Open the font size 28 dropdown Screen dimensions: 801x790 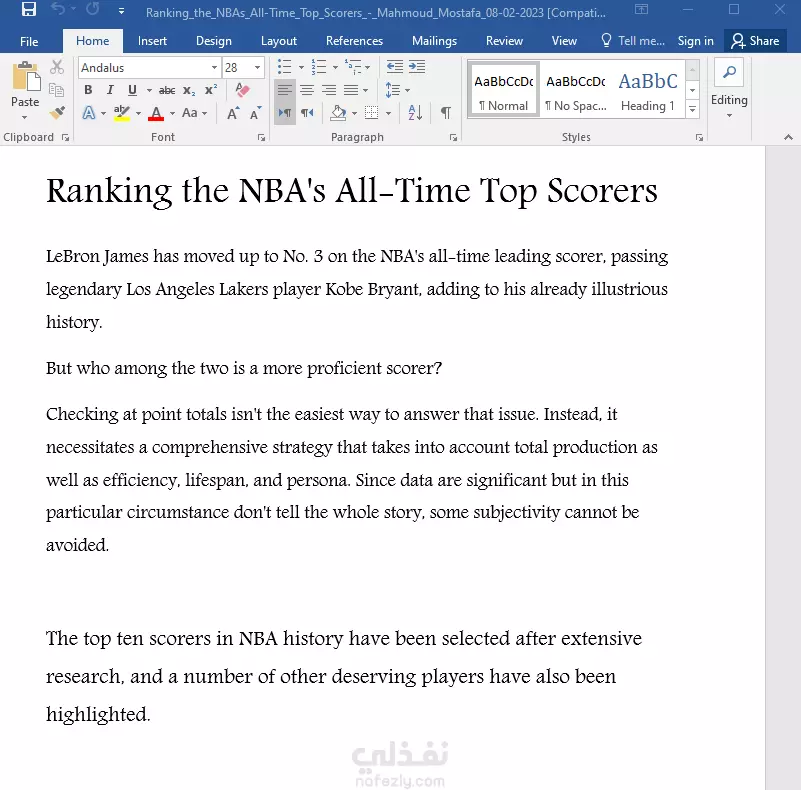pyautogui.click(x=257, y=67)
